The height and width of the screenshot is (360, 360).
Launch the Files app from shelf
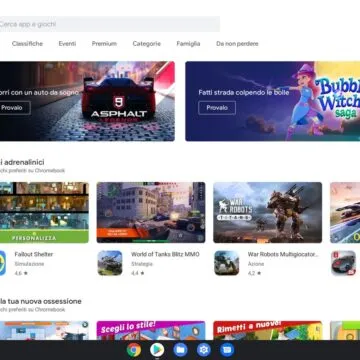[x=180, y=350]
